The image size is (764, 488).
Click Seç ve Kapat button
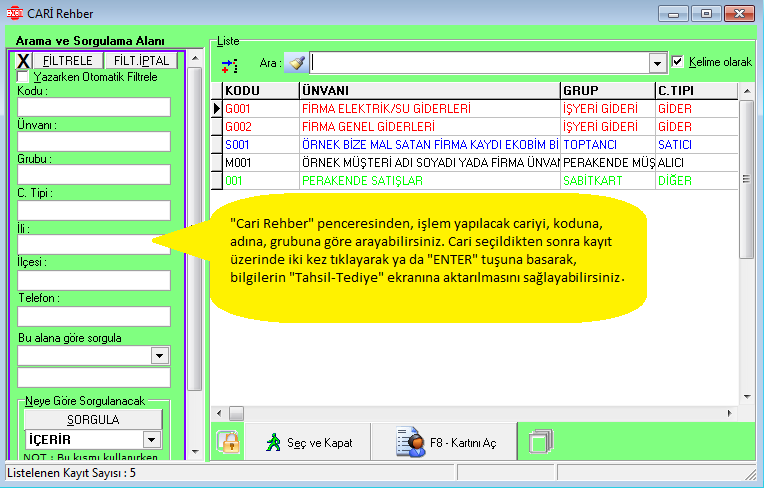click(x=308, y=442)
